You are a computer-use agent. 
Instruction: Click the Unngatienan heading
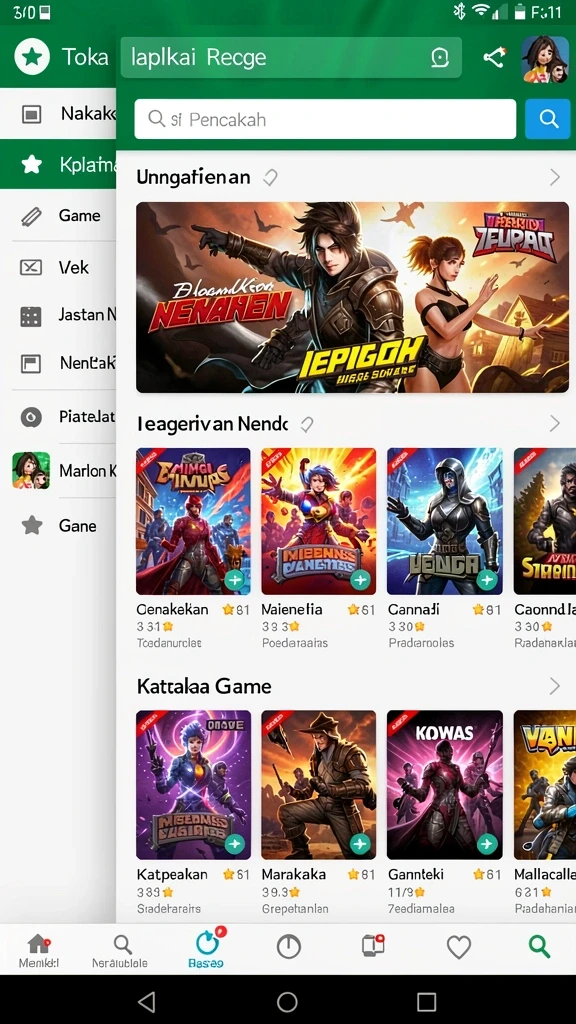[x=193, y=177]
